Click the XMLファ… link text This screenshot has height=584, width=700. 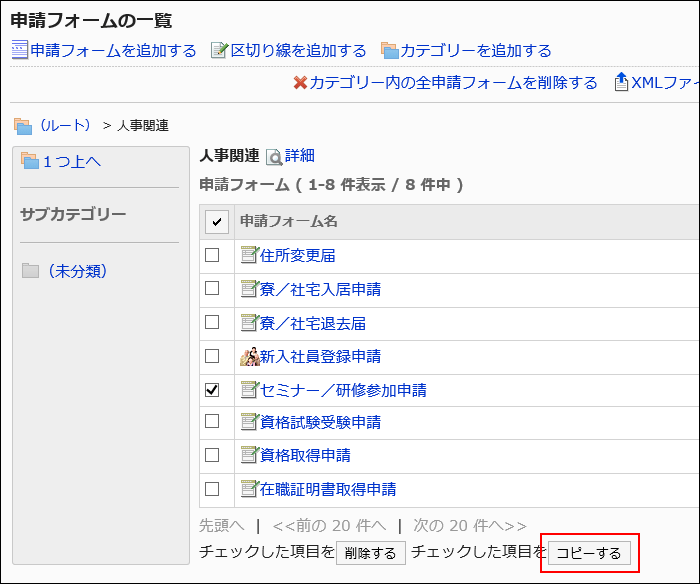coord(665,83)
